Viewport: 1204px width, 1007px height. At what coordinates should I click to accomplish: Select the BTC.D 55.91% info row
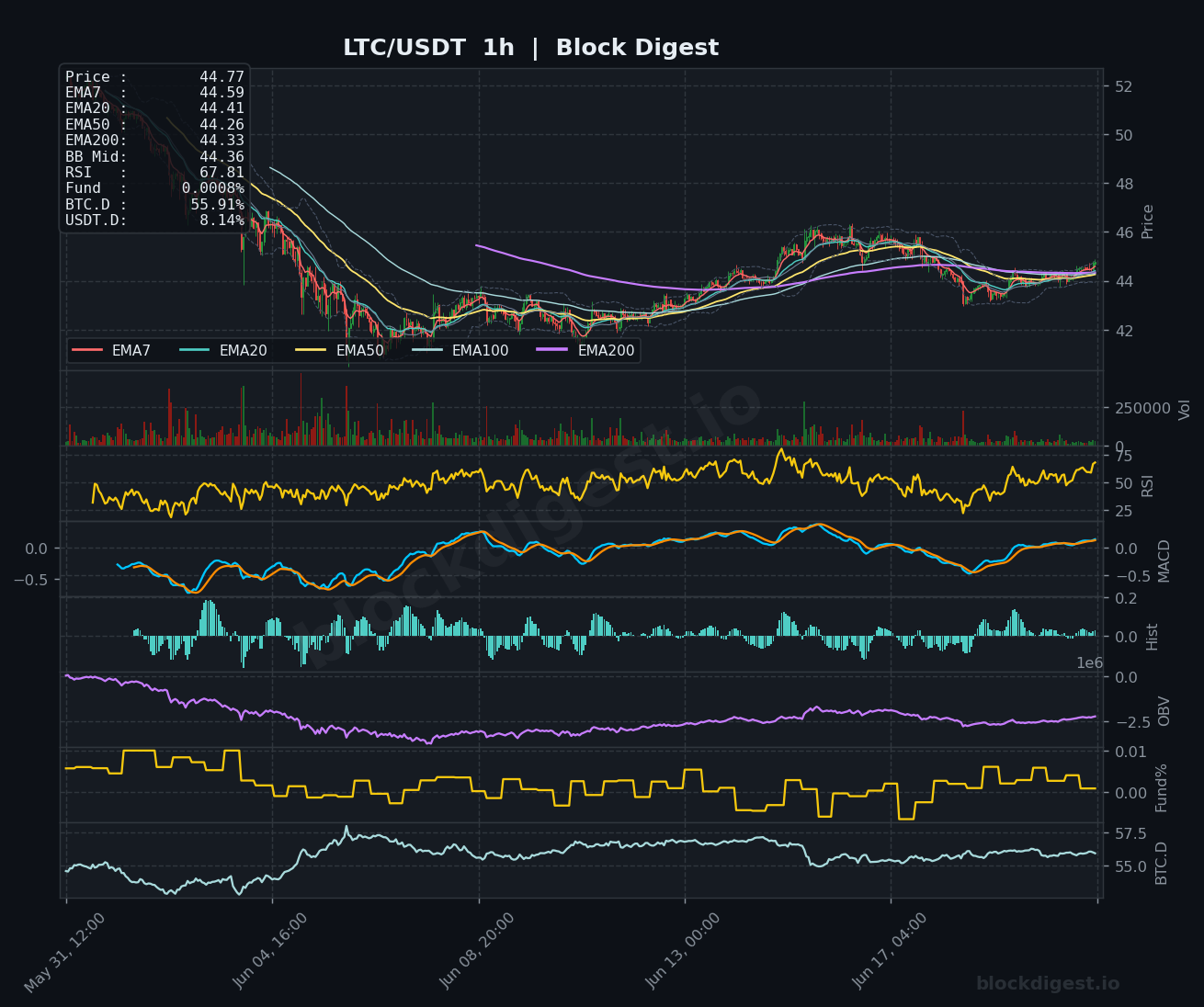click(x=154, y=205)
